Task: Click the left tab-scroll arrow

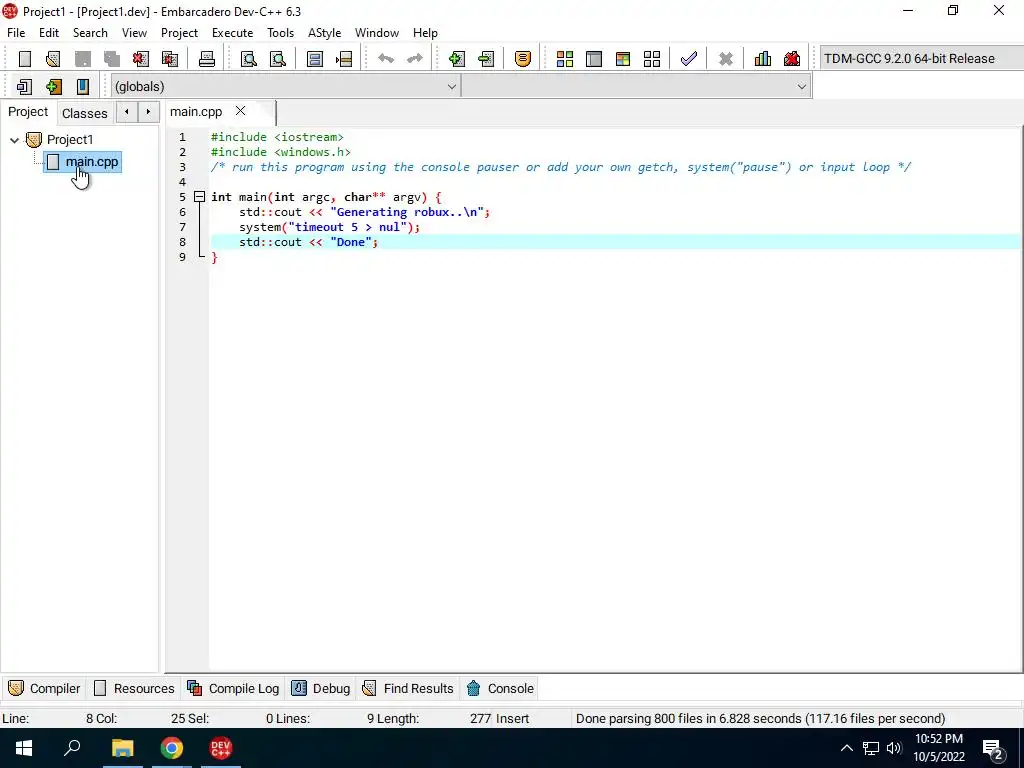Action: [x=127, y=112]
